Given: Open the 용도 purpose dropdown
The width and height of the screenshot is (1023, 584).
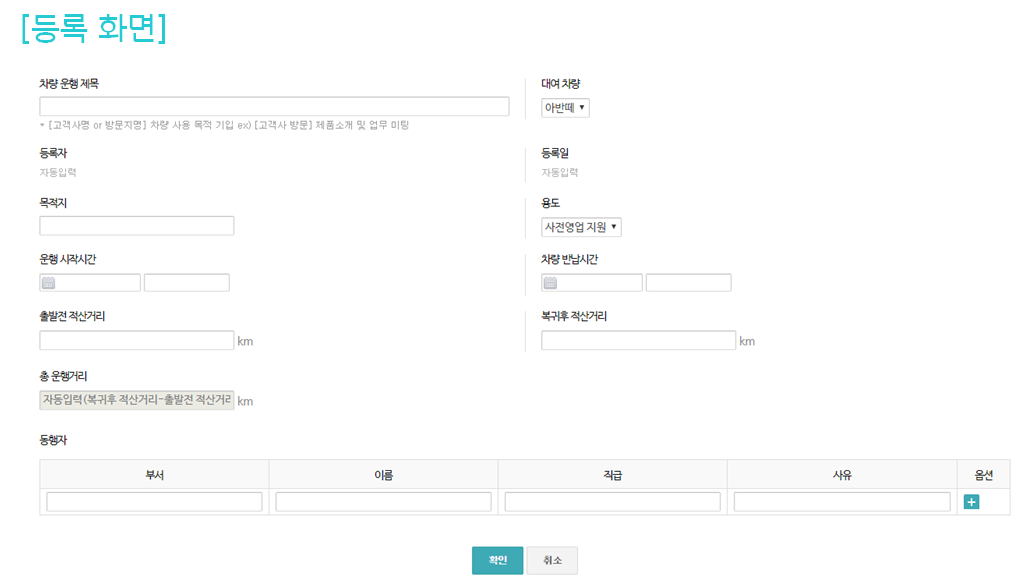Looking at the screenshot, I should (581, 227).
